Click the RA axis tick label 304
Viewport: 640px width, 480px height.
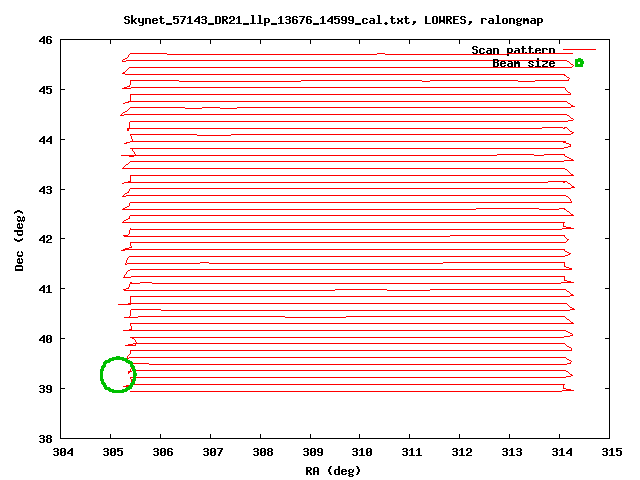click(63, 452)
